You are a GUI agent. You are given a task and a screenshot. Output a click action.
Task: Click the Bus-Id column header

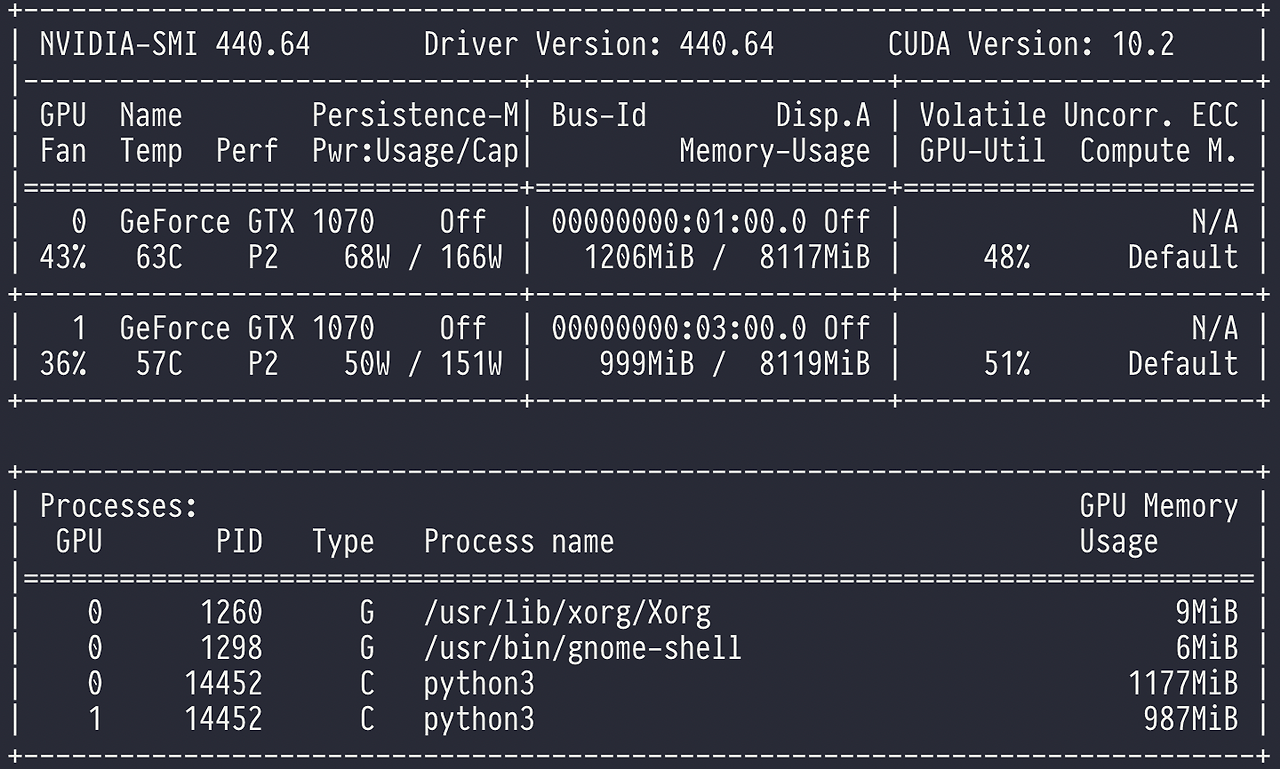[599, 116]
